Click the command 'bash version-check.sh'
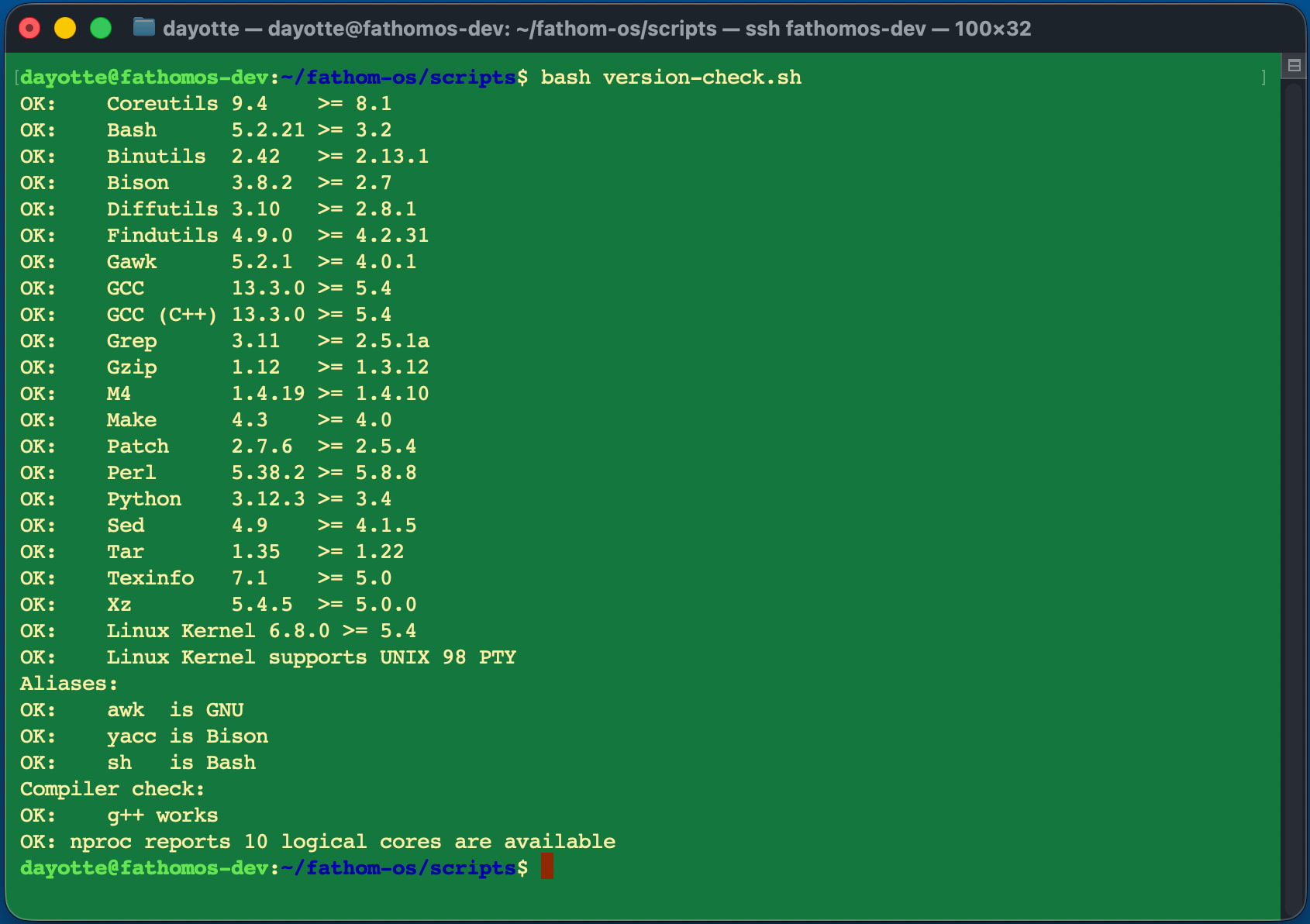Viewport: 1310px width, 924px height. tap(671, 78)
